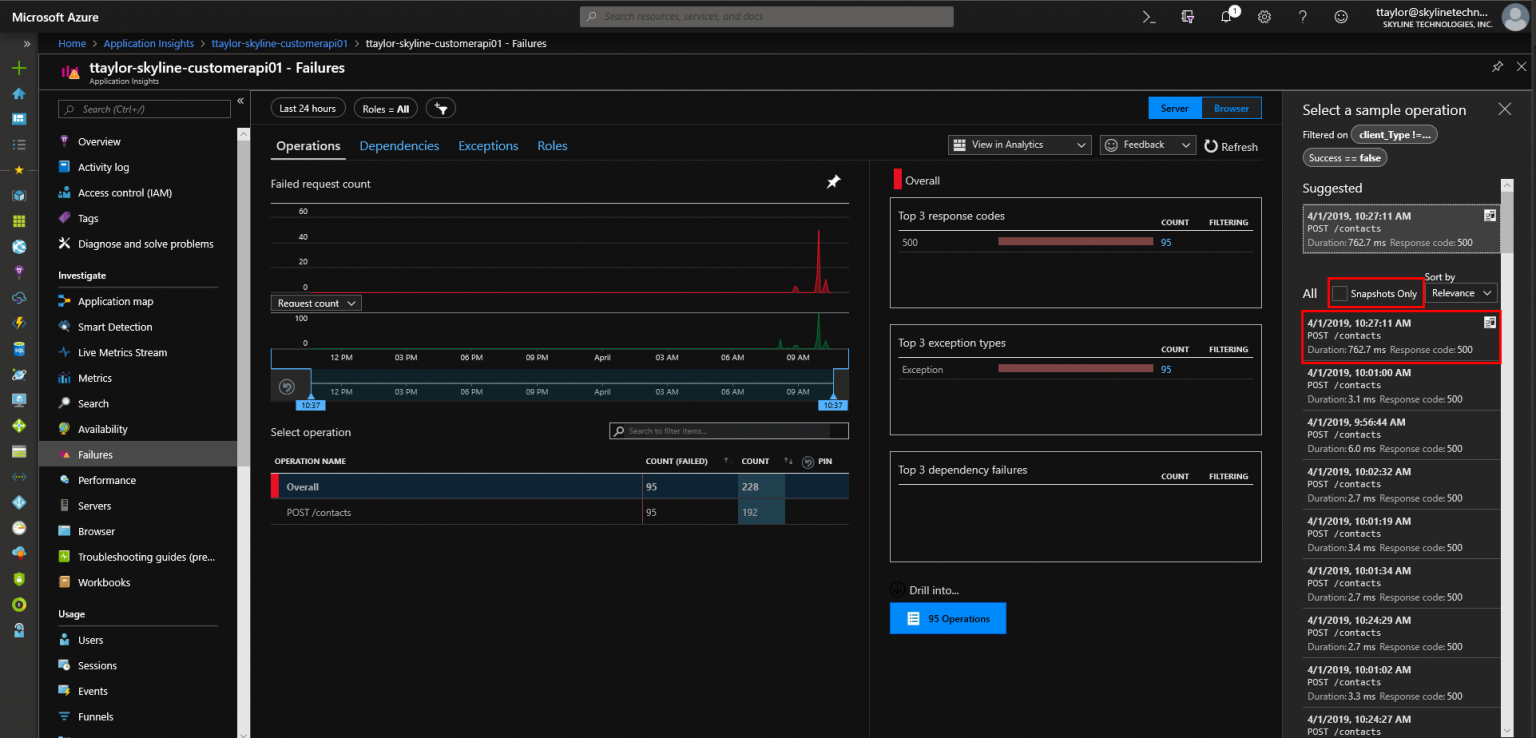Switch to the Exceptions tab
The height and width of the screenshot is (738, 1536).
[487, 145]
